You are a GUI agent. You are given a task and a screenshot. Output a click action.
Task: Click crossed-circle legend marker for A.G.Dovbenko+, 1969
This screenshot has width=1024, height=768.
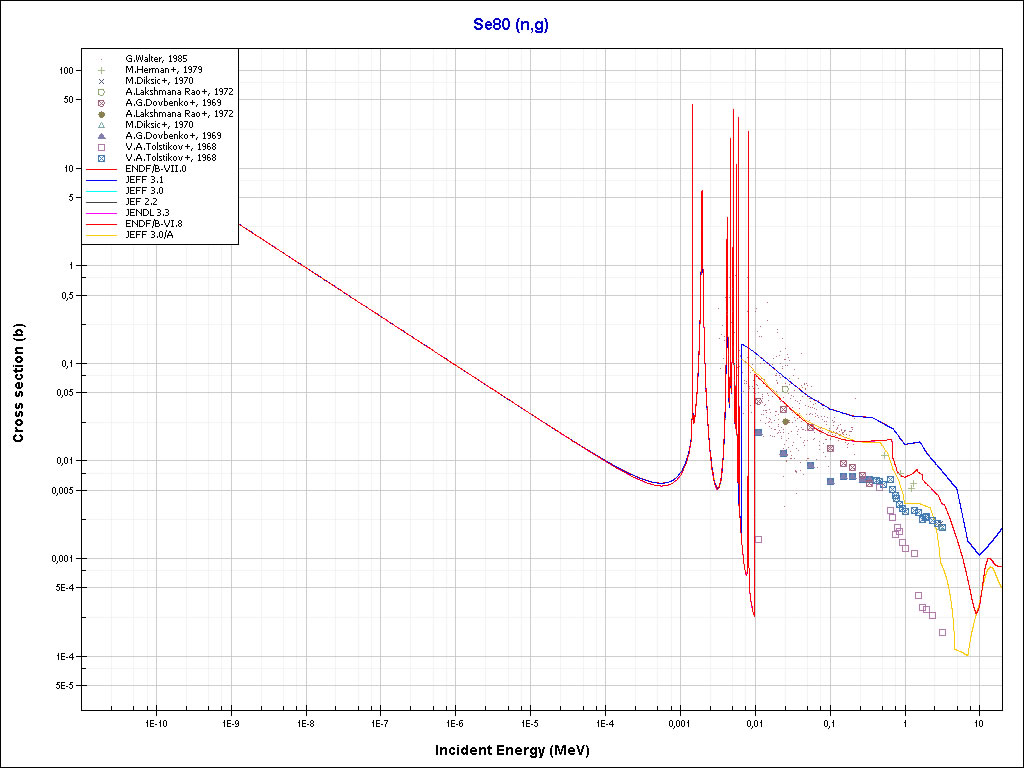[101, 103]
